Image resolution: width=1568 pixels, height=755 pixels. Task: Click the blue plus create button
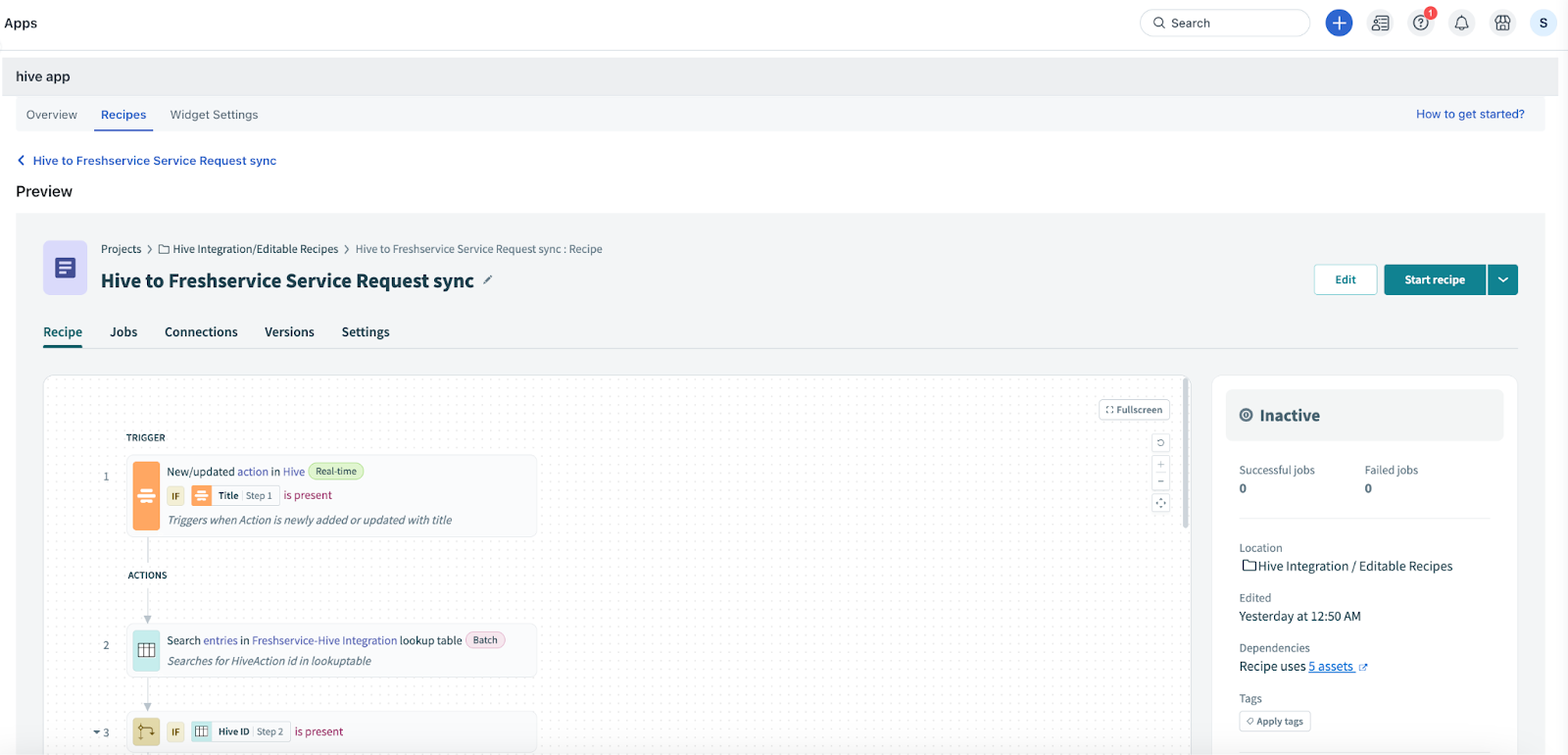click(x=1339, y=23)
